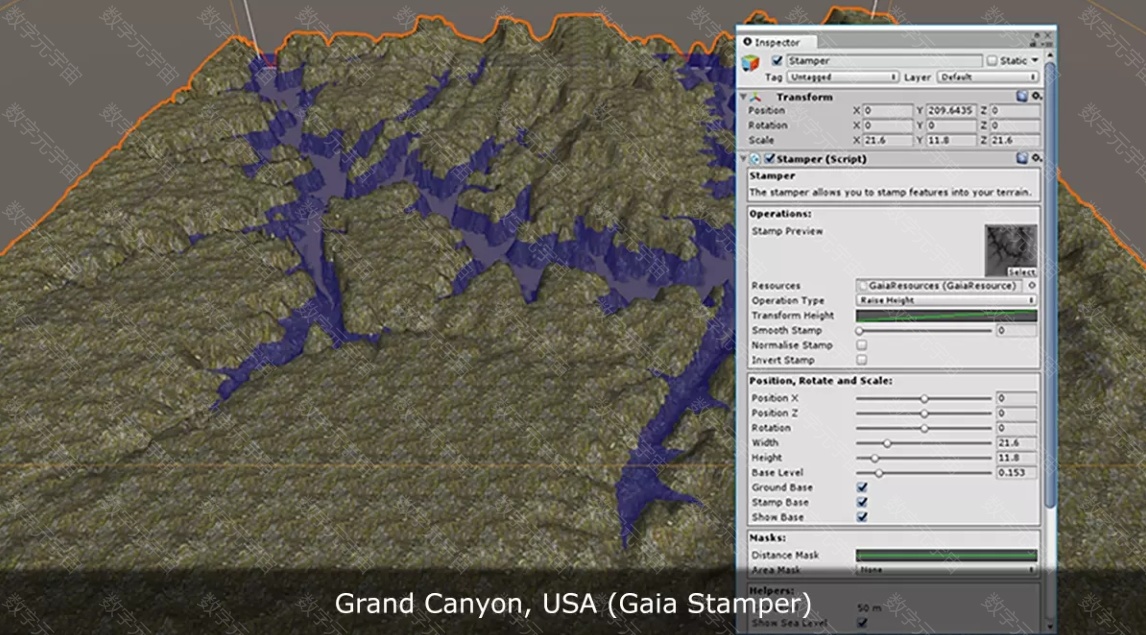The image size is (1146, 635).
Task: Click the Width value field 21.6
Action: point(1017,443)
